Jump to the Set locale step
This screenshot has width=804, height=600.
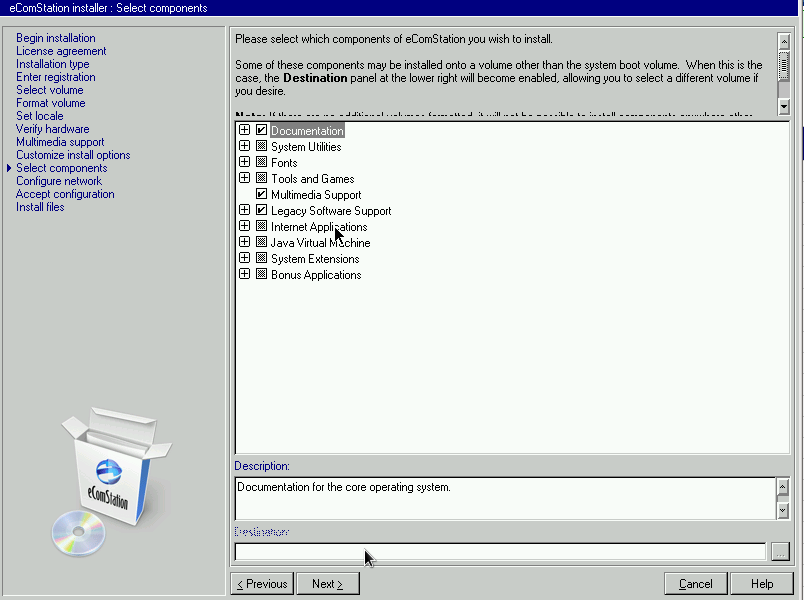tap(39, 116)
